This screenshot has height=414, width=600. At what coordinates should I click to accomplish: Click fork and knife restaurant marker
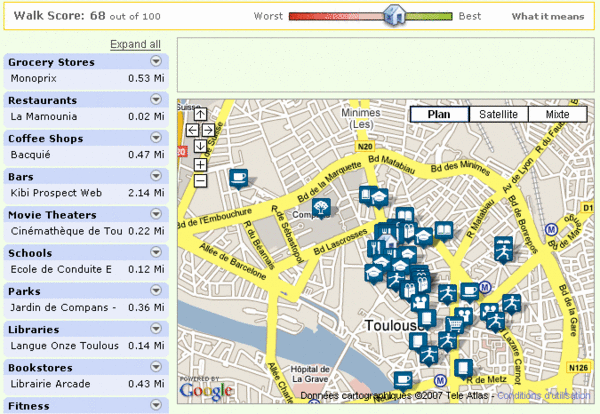coord(375,248)
